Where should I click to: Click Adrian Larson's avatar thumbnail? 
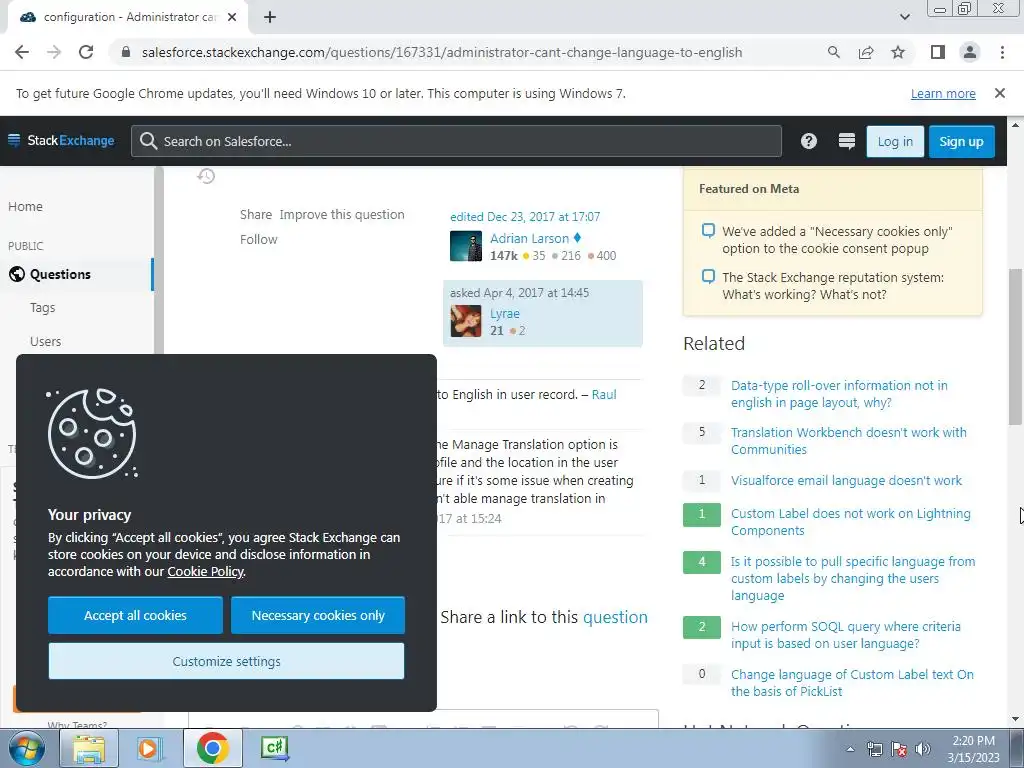coord(466,246)
